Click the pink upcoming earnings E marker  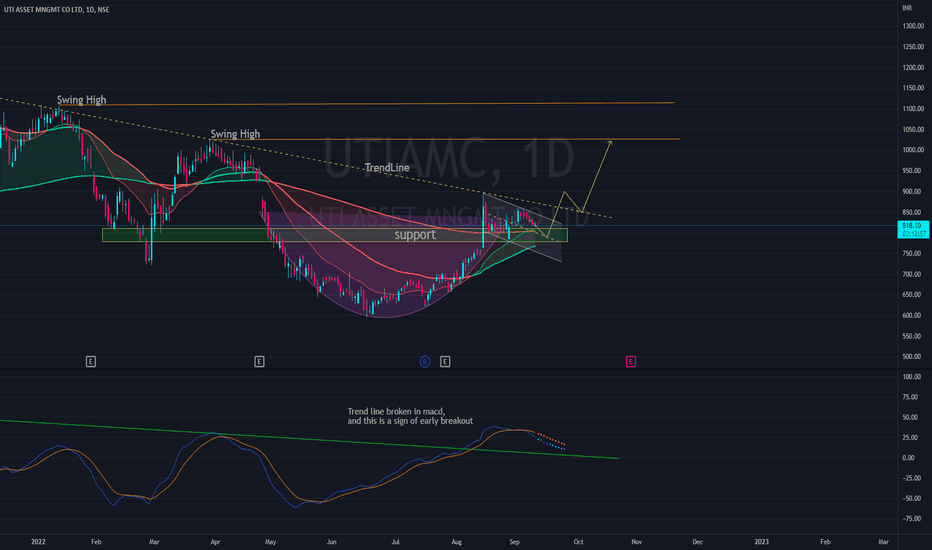[631, 362]
